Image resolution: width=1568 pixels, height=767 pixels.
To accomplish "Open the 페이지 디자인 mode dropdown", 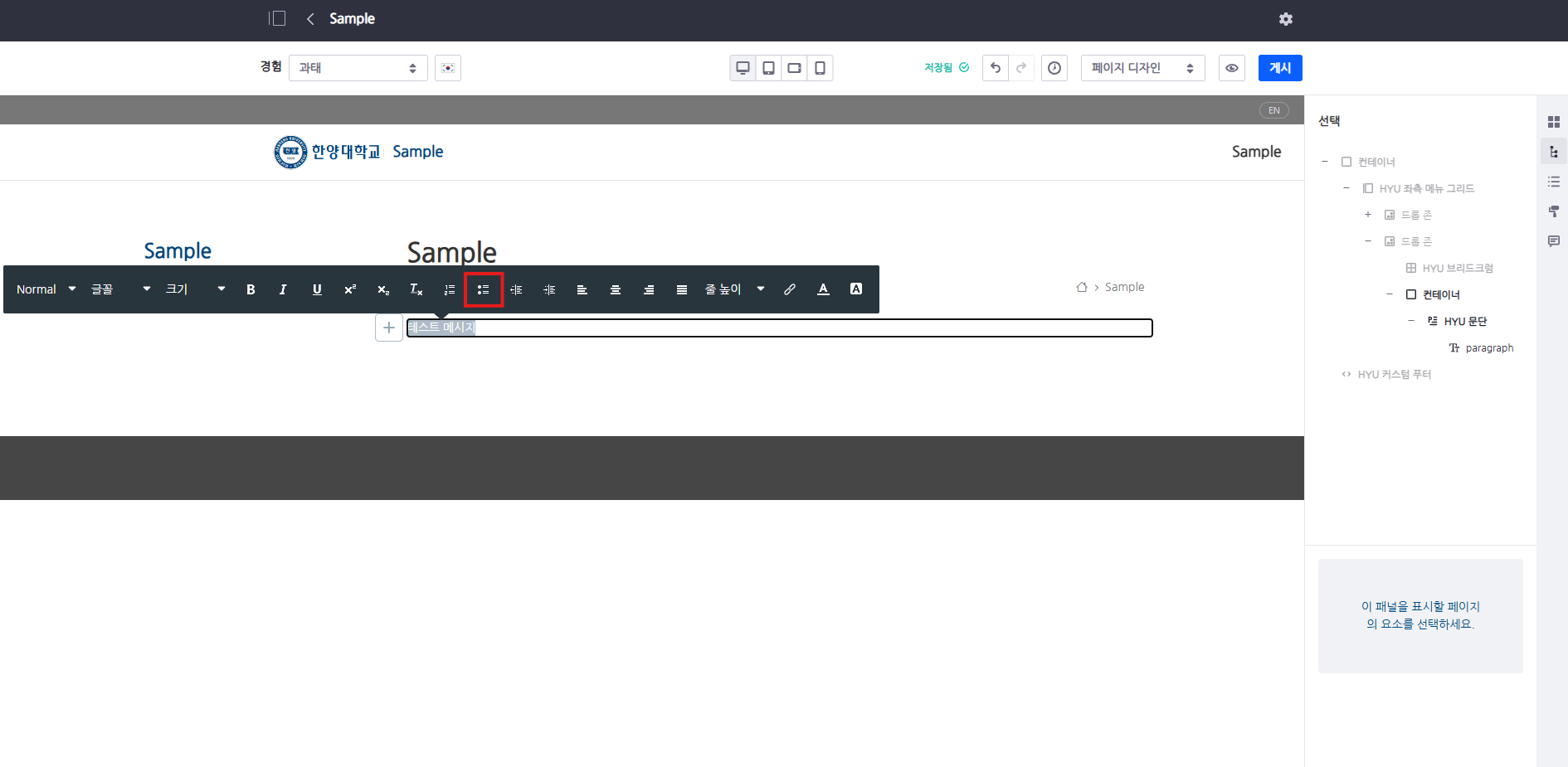I will point(1142,68).
